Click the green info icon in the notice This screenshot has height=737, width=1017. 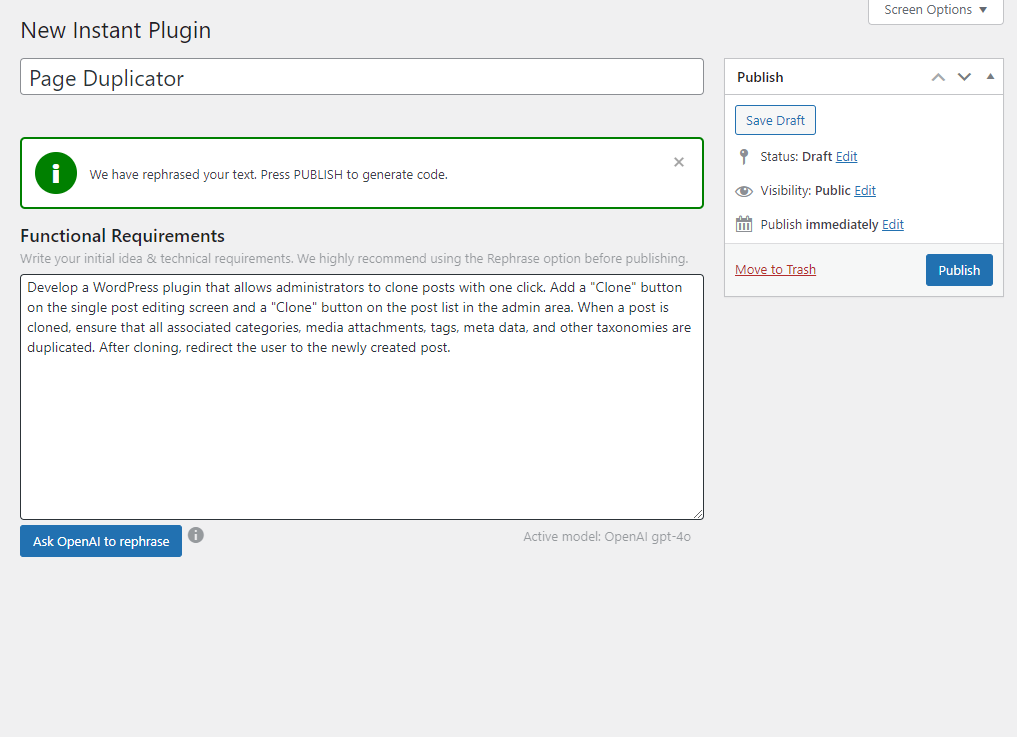pyautogui.click(x=55, y=172)
